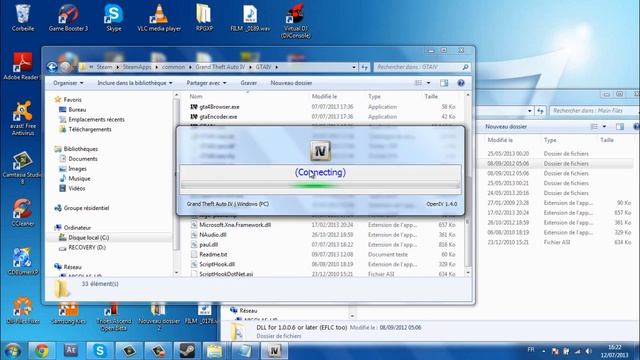Expand the address bar history dropdown
Image resolution: width=640 pixels, height=360 pixels.
coord(354,67)
